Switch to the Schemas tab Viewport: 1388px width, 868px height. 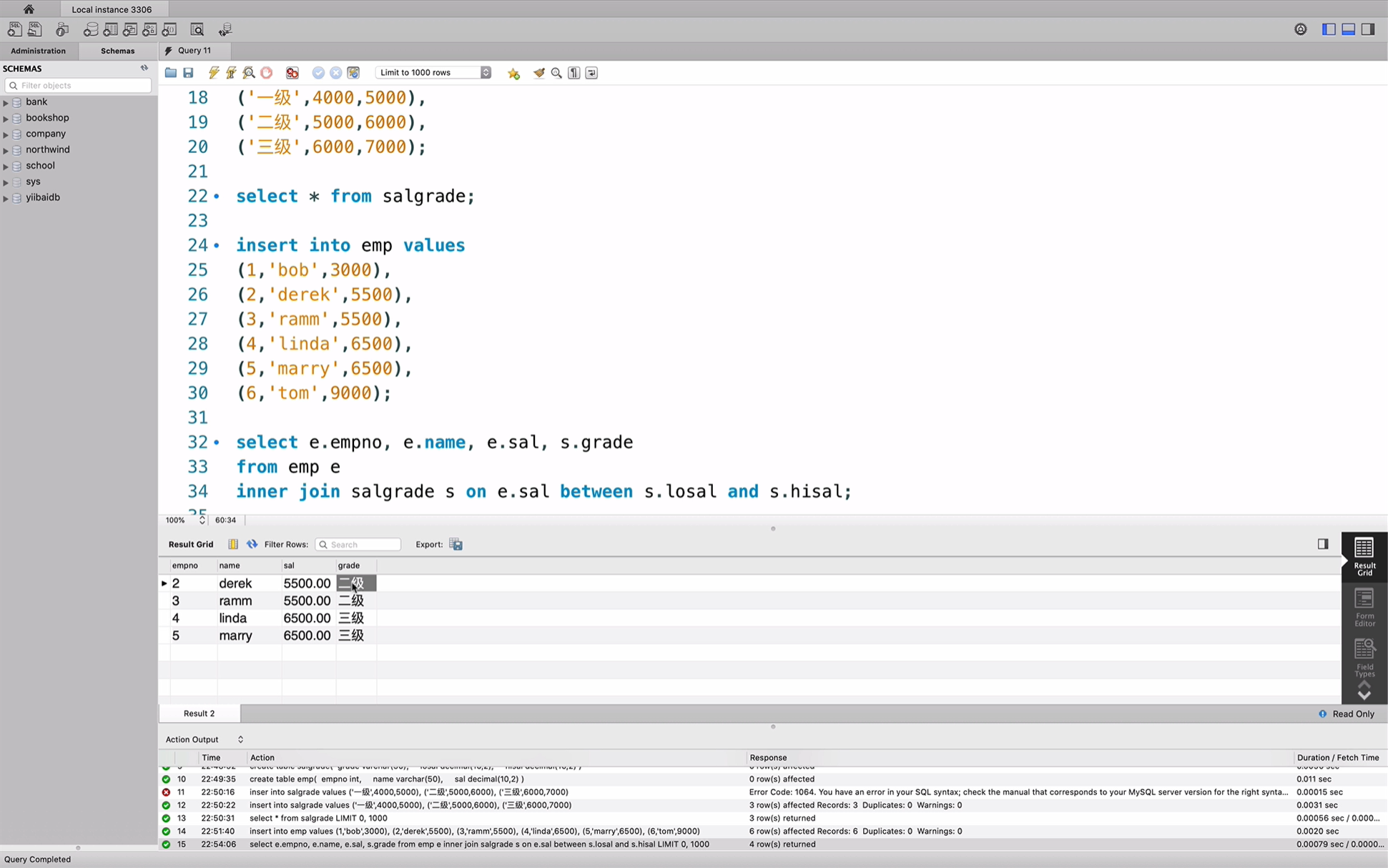click(x=118, y=51)
